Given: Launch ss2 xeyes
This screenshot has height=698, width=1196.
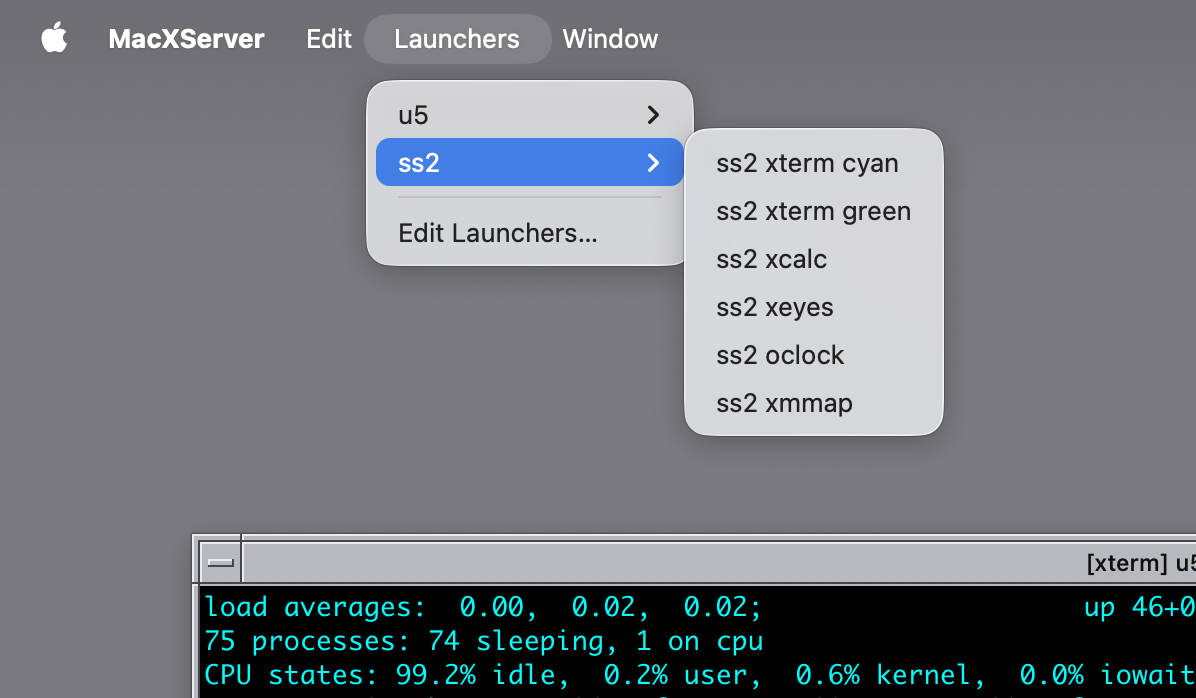Looking at the screenshot, I should [x=814, y=307].
